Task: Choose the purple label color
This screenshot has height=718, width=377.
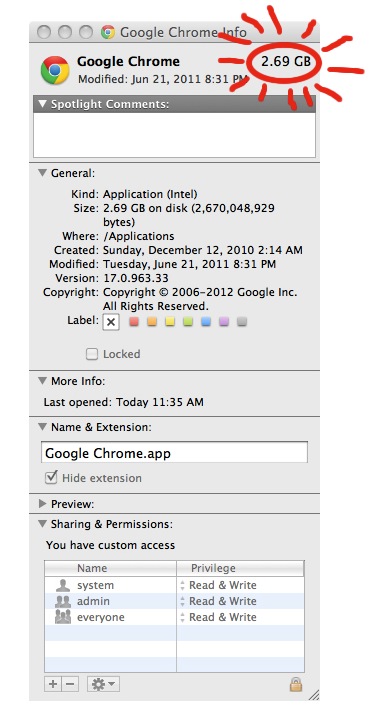Action: pos(224,321)
